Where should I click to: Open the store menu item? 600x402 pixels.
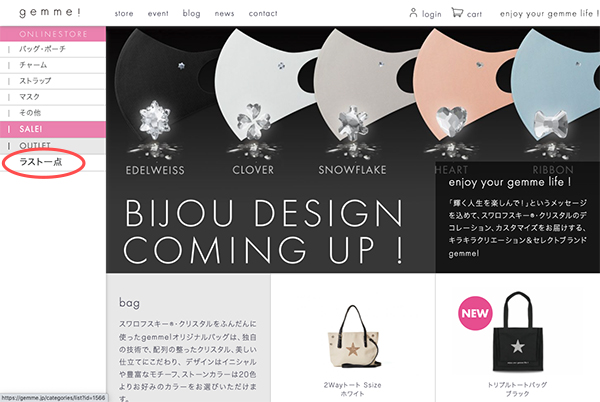point(124,13)
